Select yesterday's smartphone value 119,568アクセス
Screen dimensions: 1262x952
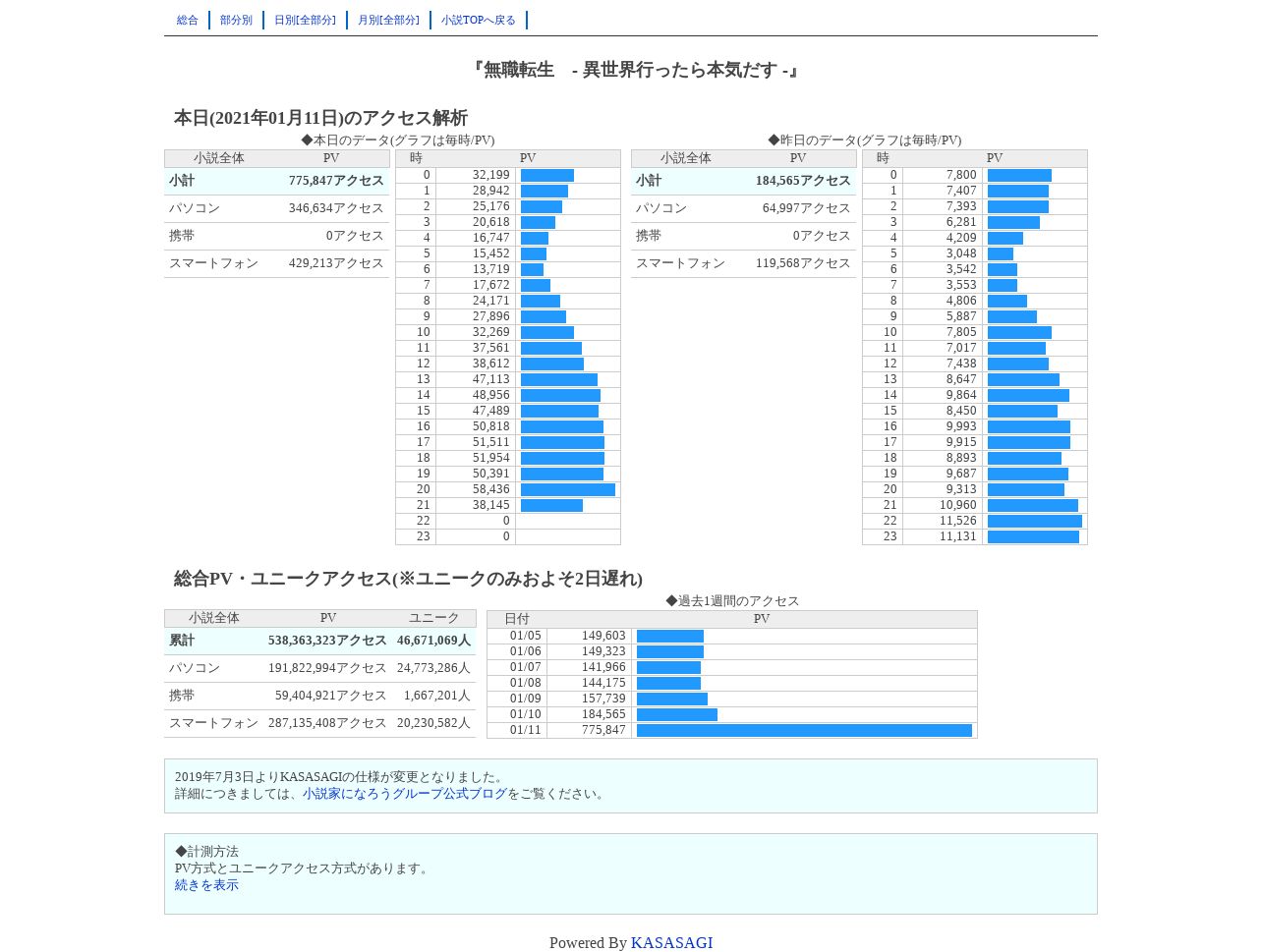(x=803, y=263)
